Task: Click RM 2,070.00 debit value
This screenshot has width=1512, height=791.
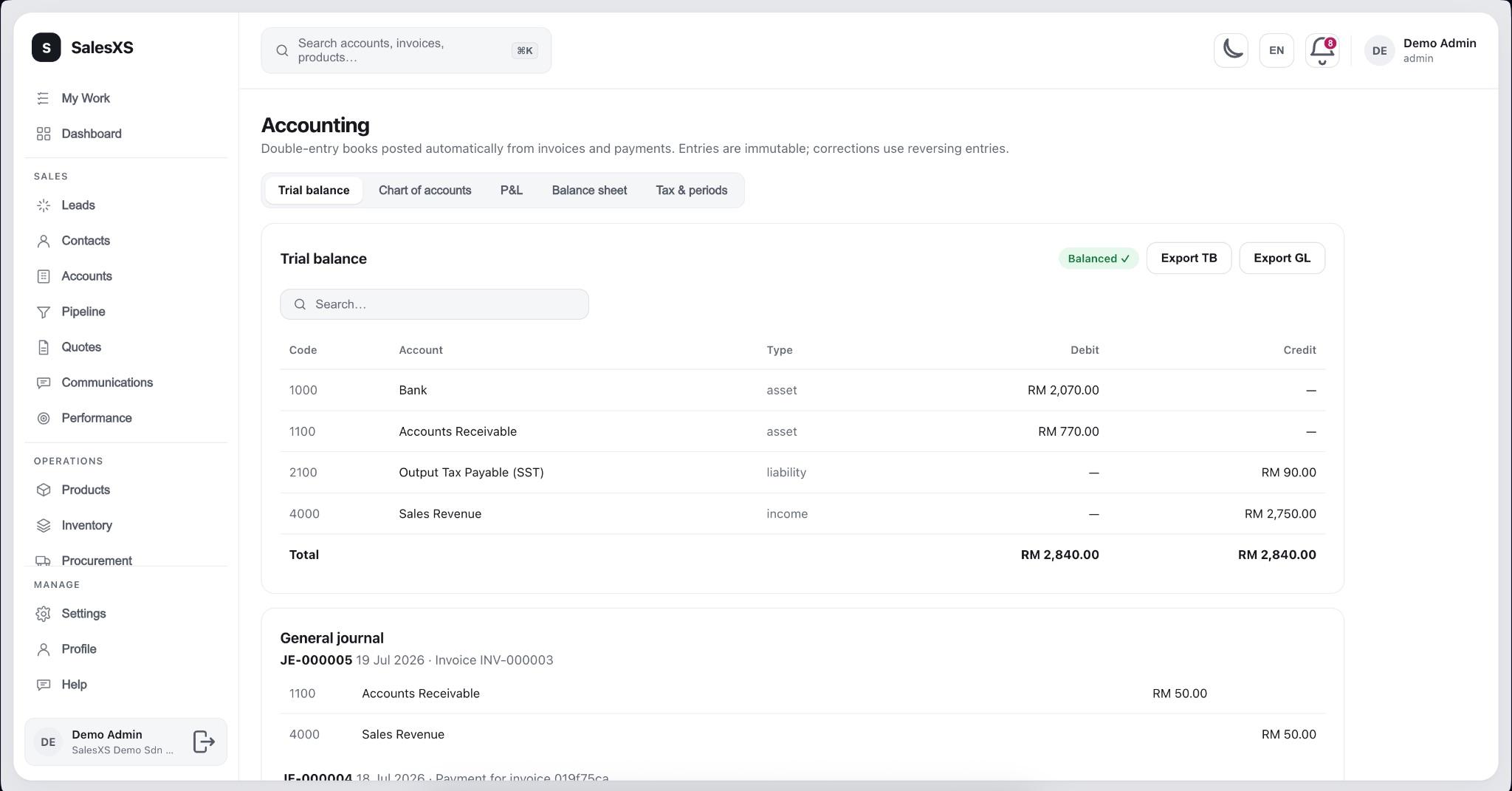Action: (x=1063, y=390)
